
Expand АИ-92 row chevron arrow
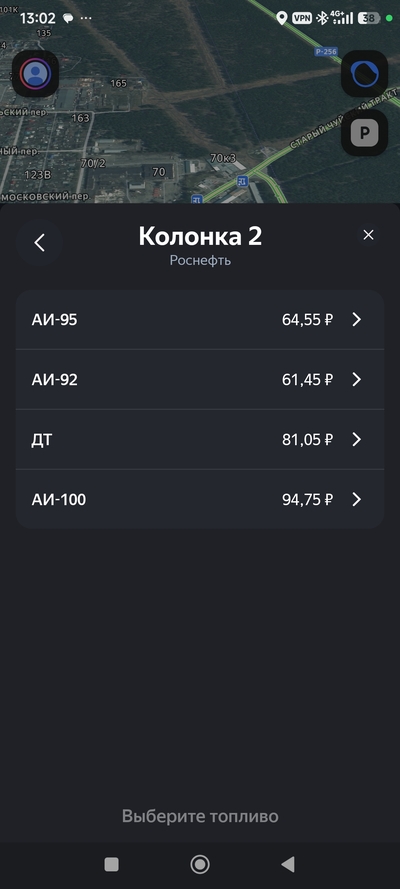point(356,379)
